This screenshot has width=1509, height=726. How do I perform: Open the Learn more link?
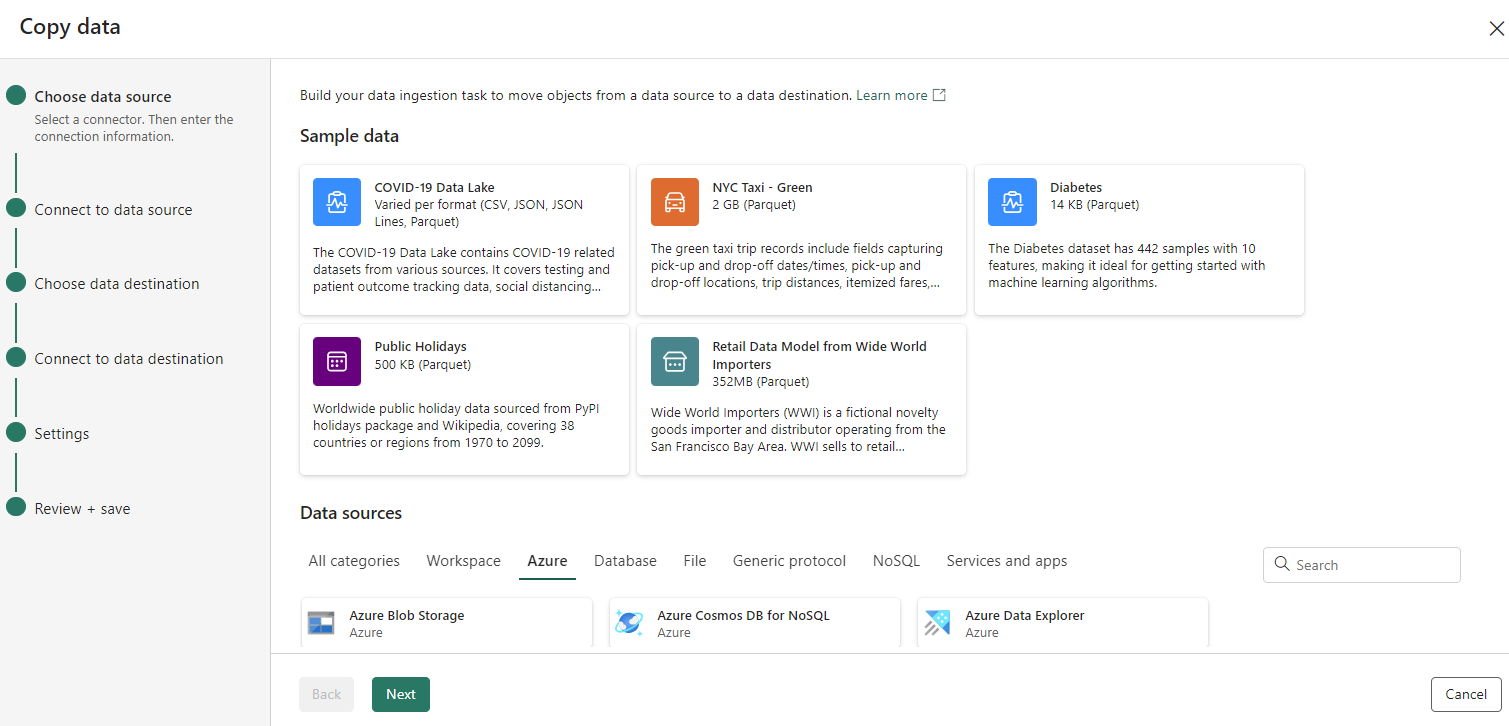890,94
